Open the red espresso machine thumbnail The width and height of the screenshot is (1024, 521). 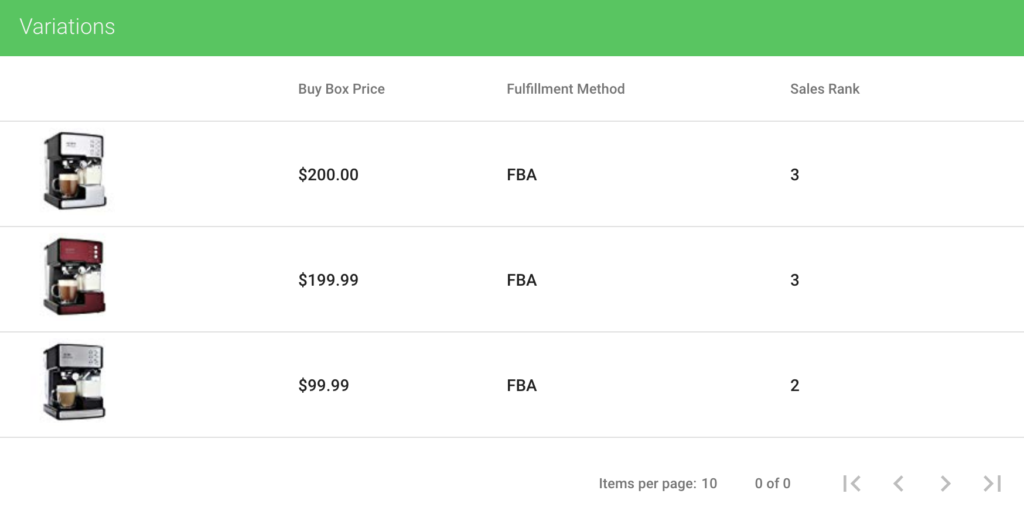(x=75, y=278)
